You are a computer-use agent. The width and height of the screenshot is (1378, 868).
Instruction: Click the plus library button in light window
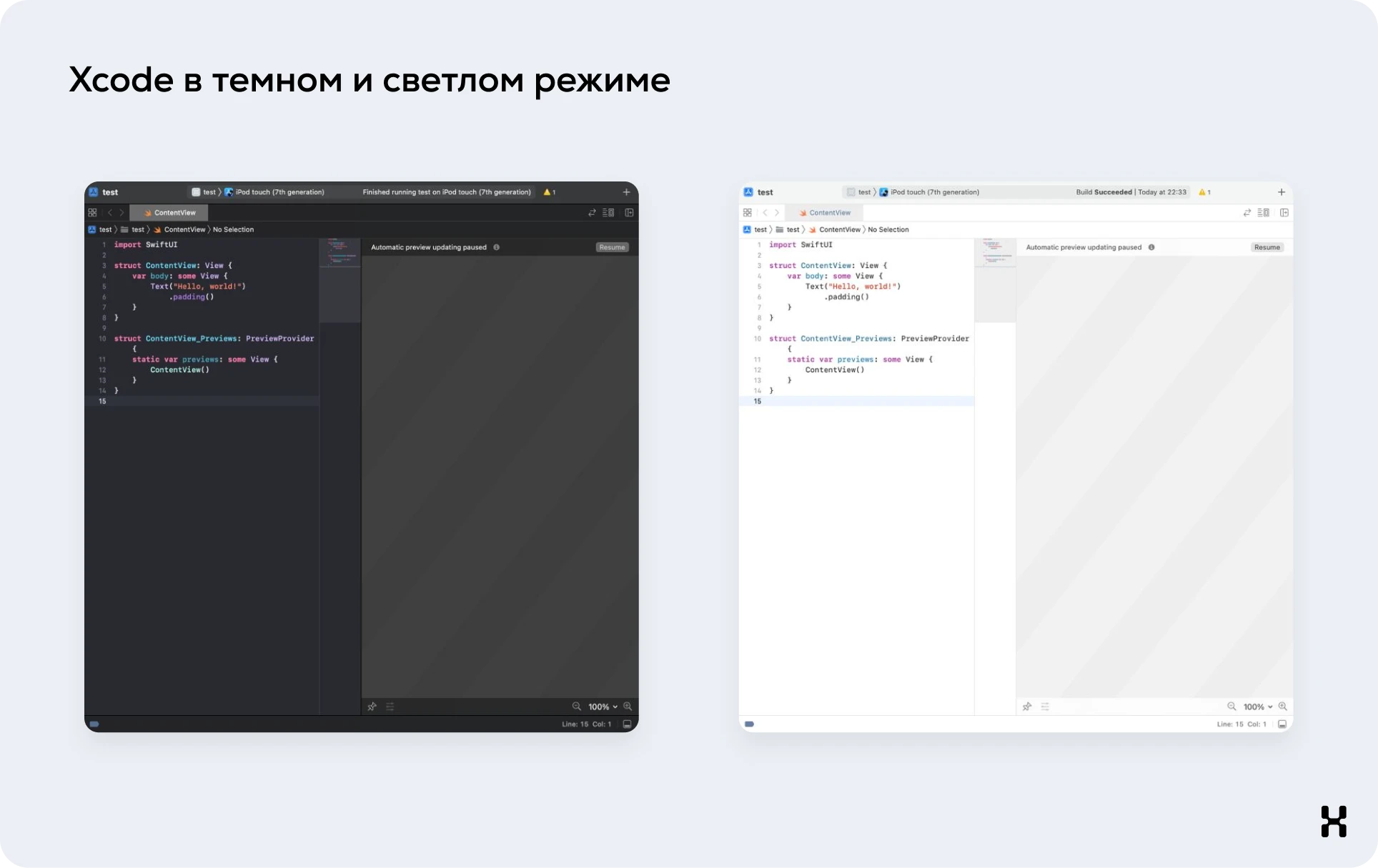point(1282,192)
